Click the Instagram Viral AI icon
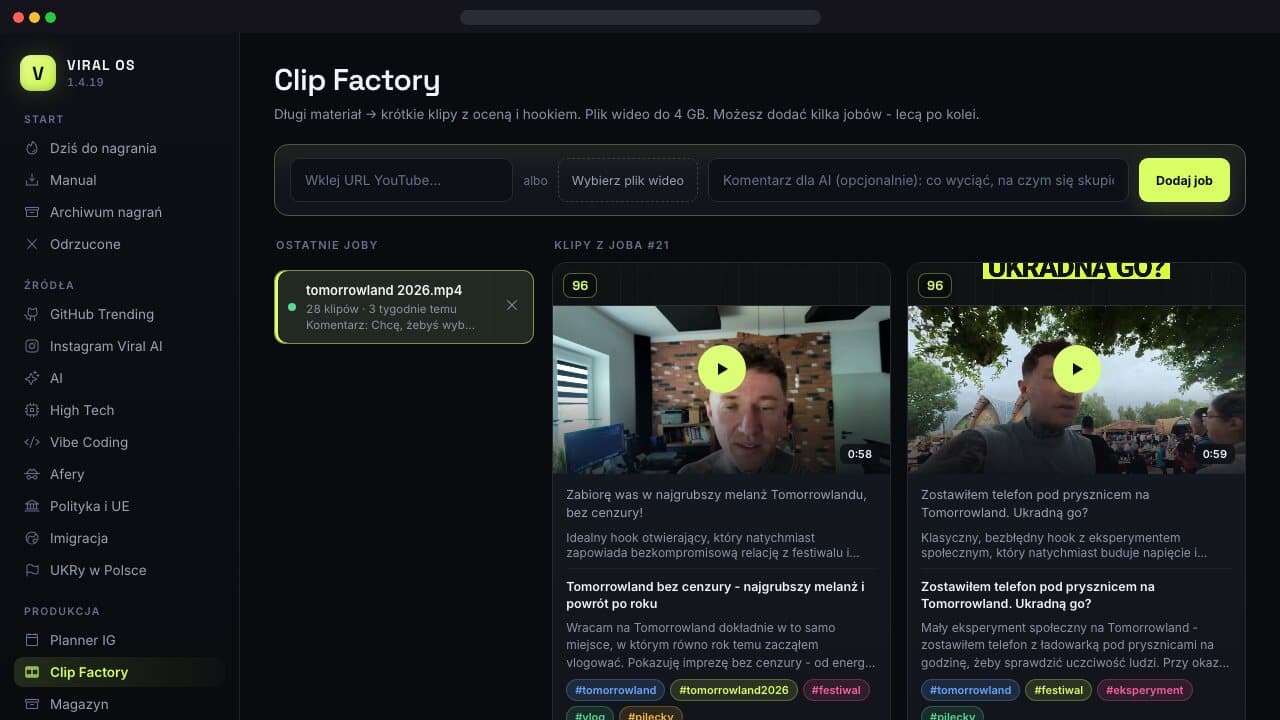The height and width of the screenshot is (720, 1280). click(32, 346)
